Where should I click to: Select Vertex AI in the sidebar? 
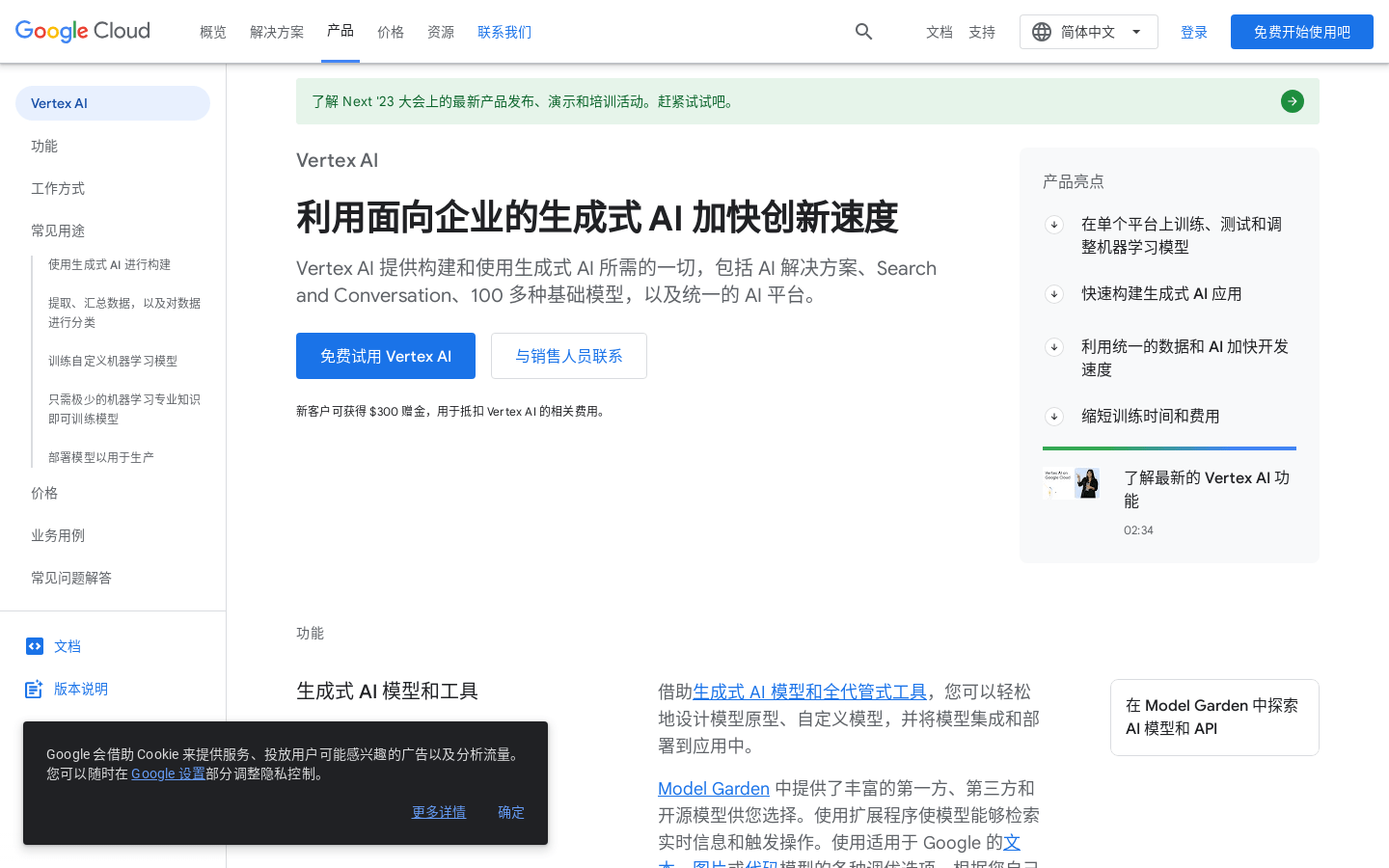coord(113,103)
